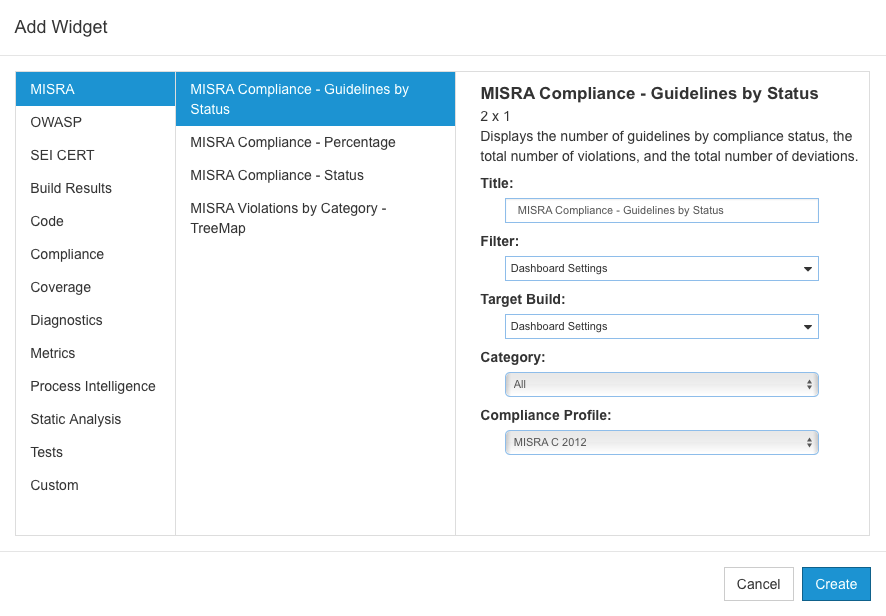
Task: Open the Compliance category
Action: click(x=95, y=254)
